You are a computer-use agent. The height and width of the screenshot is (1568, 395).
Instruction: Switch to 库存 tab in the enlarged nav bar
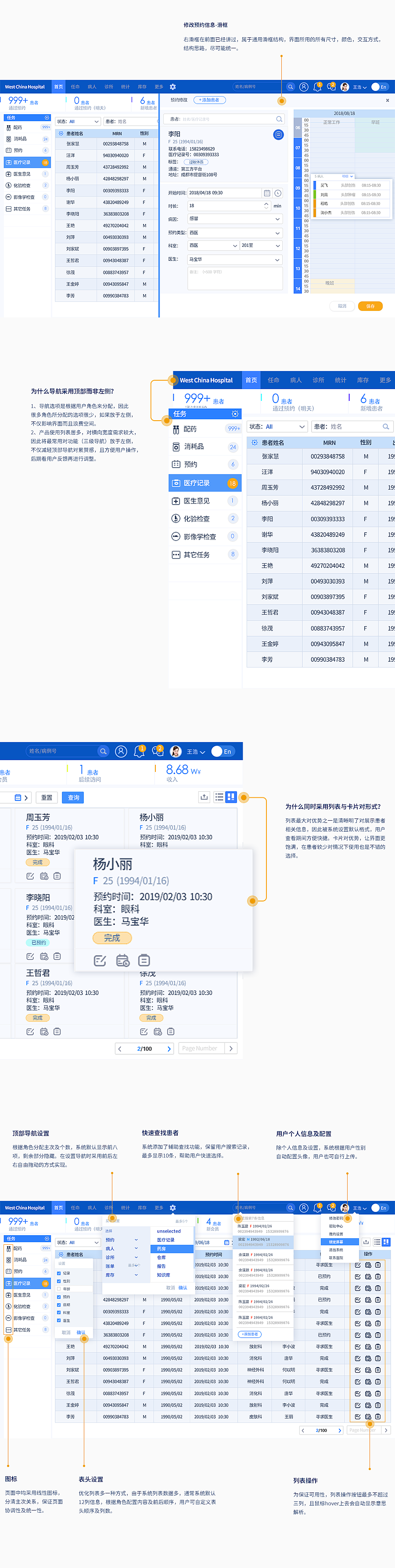[x=363, y=380]
